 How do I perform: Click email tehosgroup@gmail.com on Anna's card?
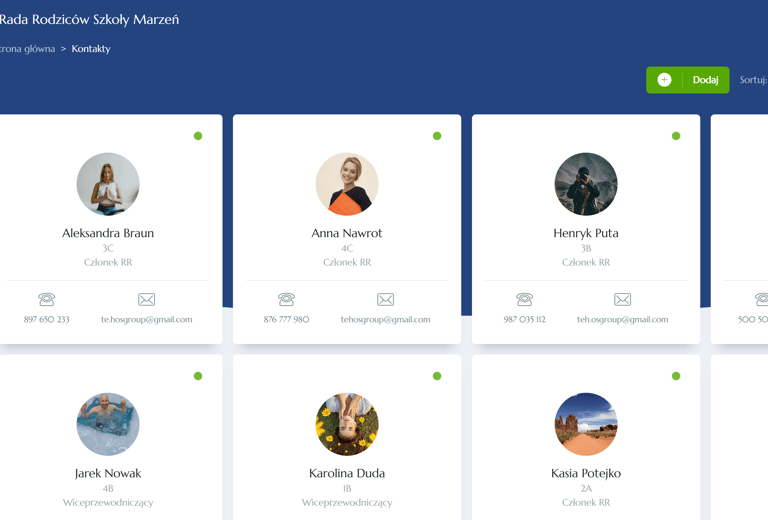pos(385,319)
